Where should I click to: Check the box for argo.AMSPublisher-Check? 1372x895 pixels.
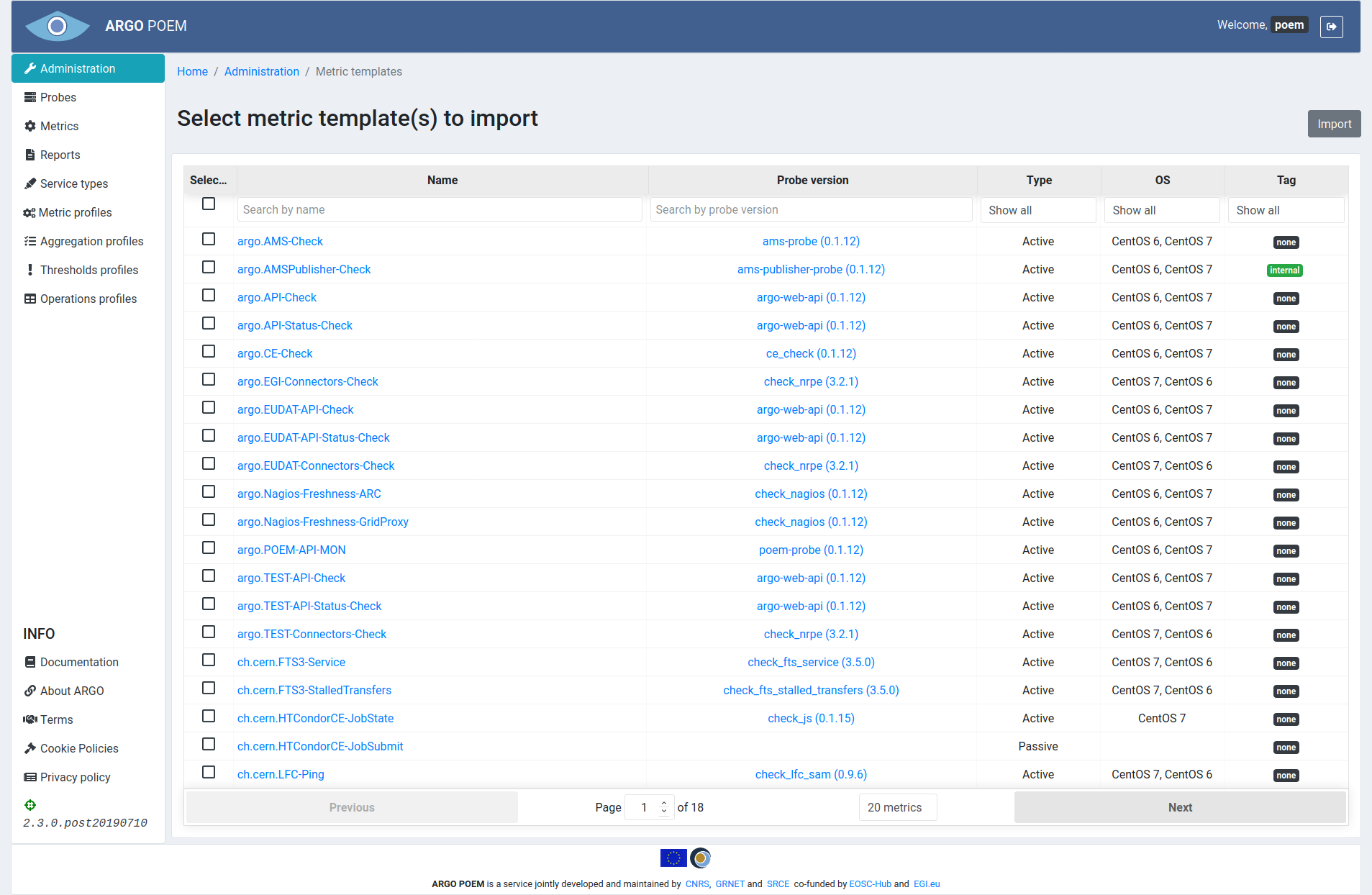pos(209,267)
